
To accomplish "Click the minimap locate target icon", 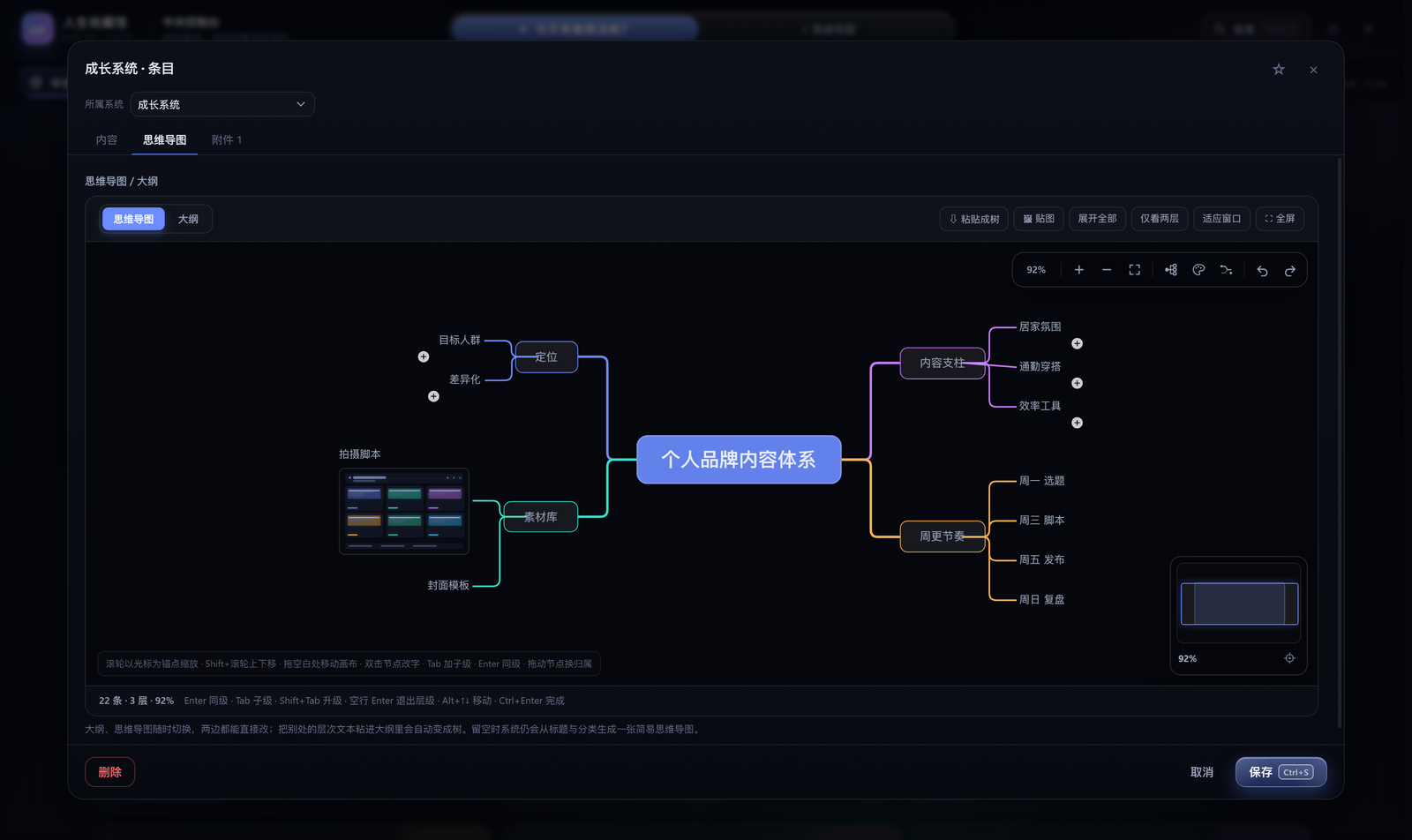I will point(1289,658).
